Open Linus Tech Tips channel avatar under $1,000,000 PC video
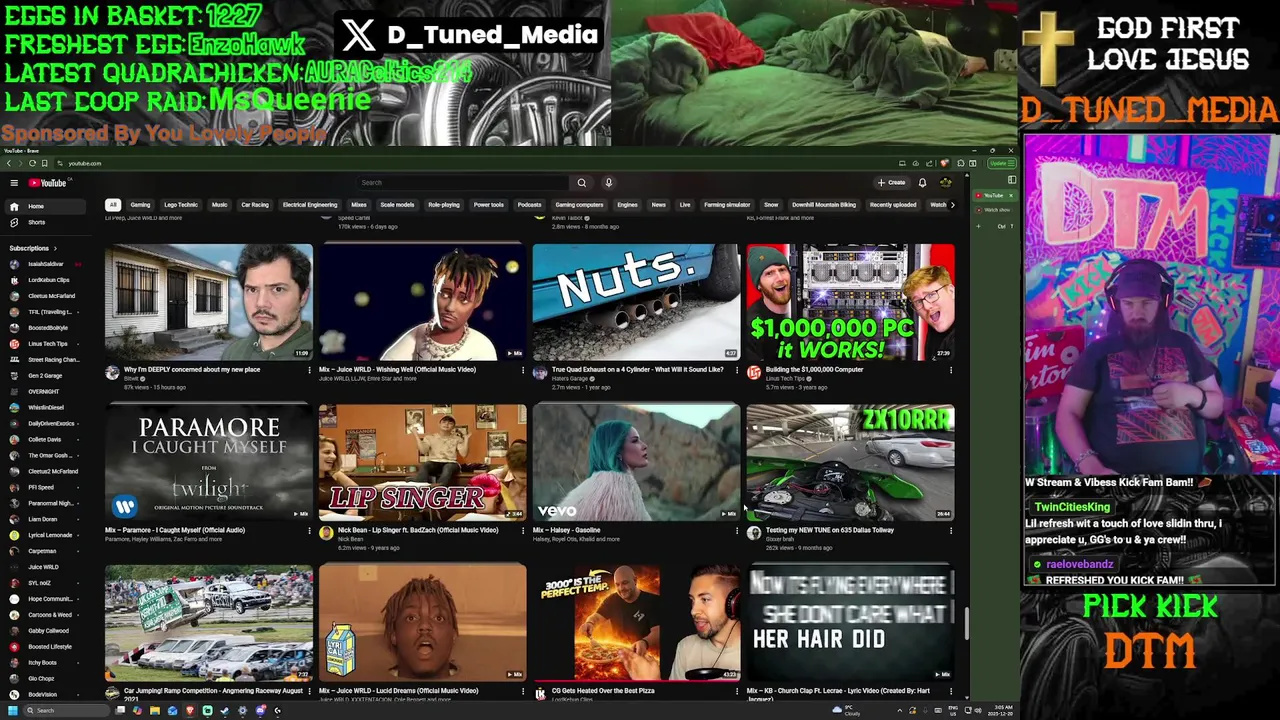Screen dimensions: 1280x720 click(754, 373)
